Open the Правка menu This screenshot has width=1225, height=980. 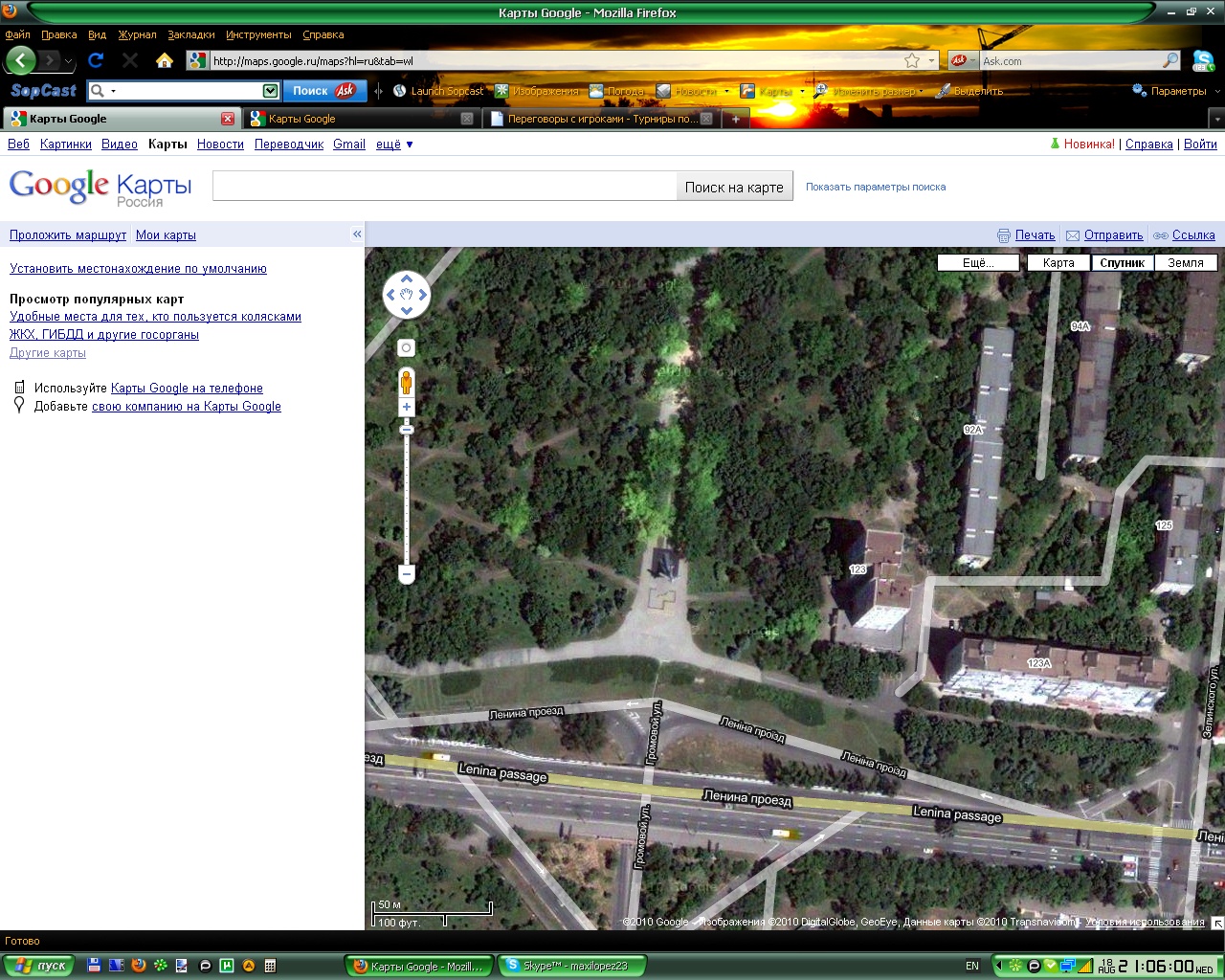coord(58,34)
